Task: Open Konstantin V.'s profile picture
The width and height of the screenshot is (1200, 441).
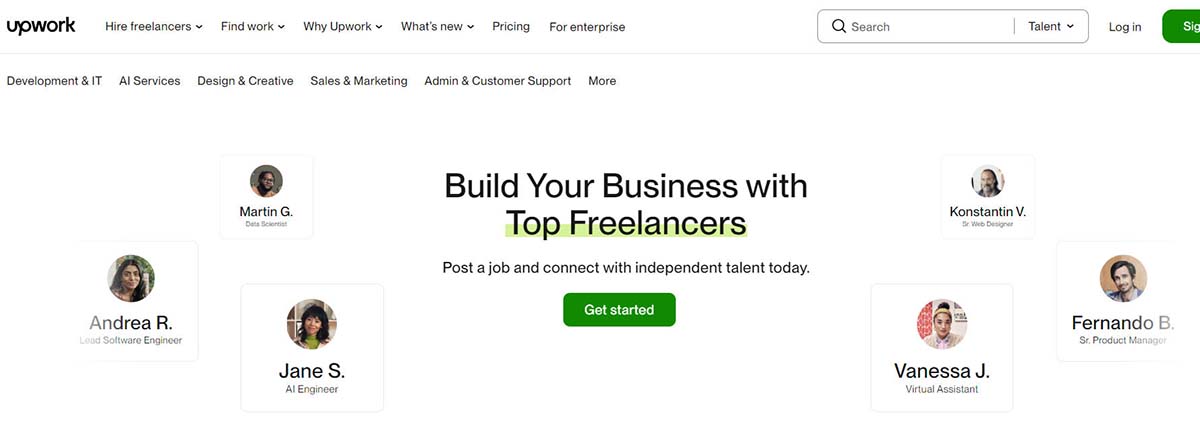Action: pyautogui.click(x=987, y=181)
